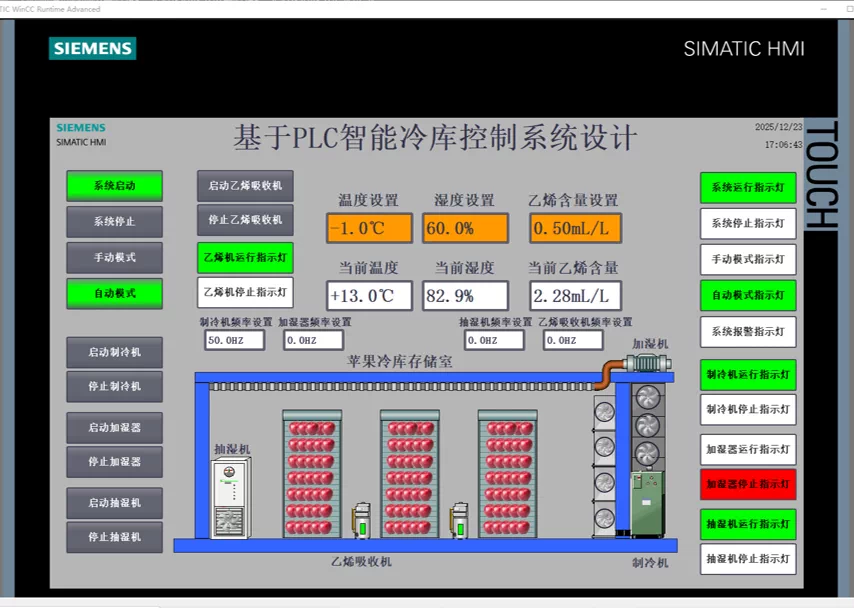Screen dimensions: 854x608
Task: Click the SIMATIC HMI header text
Action: (744, 49)
